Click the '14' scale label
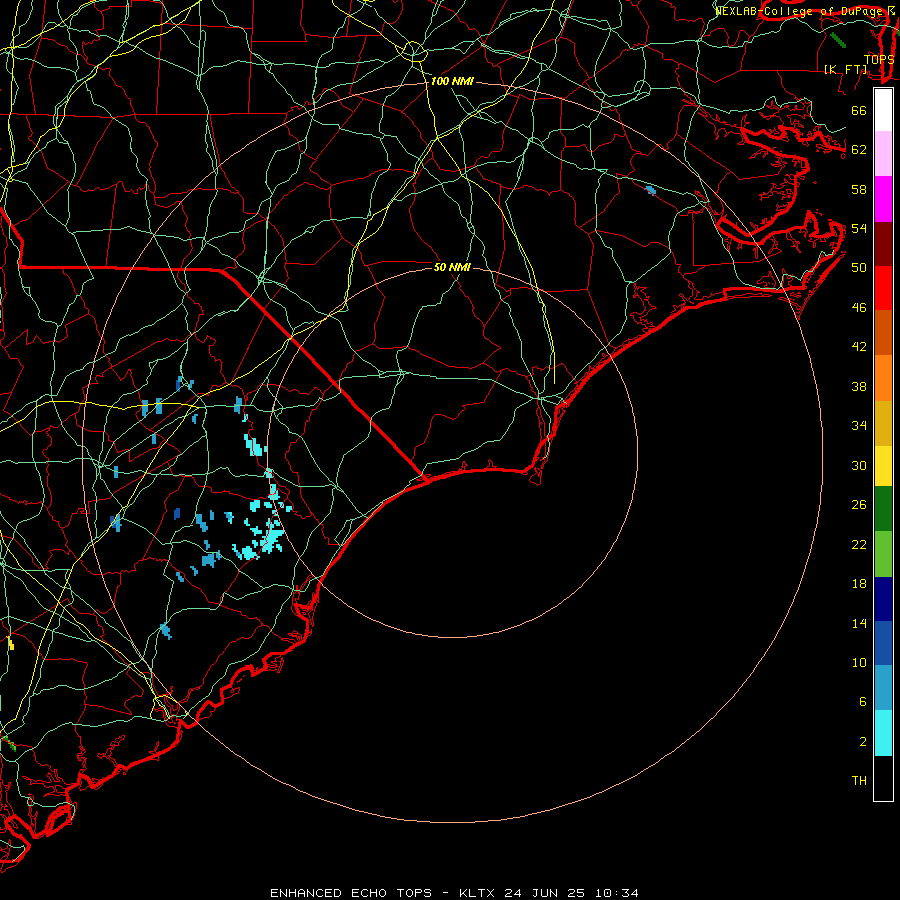900x900 pixels. click(859, 624)
